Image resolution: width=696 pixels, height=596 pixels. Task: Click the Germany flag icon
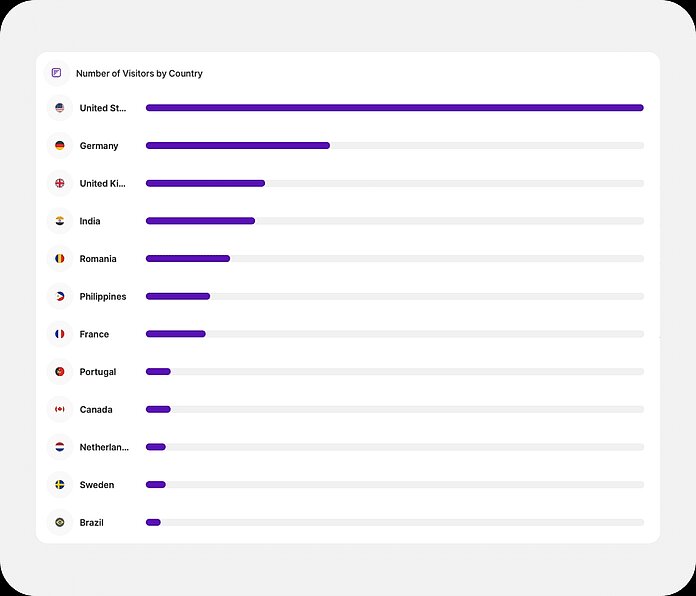[x=60, y=146]
